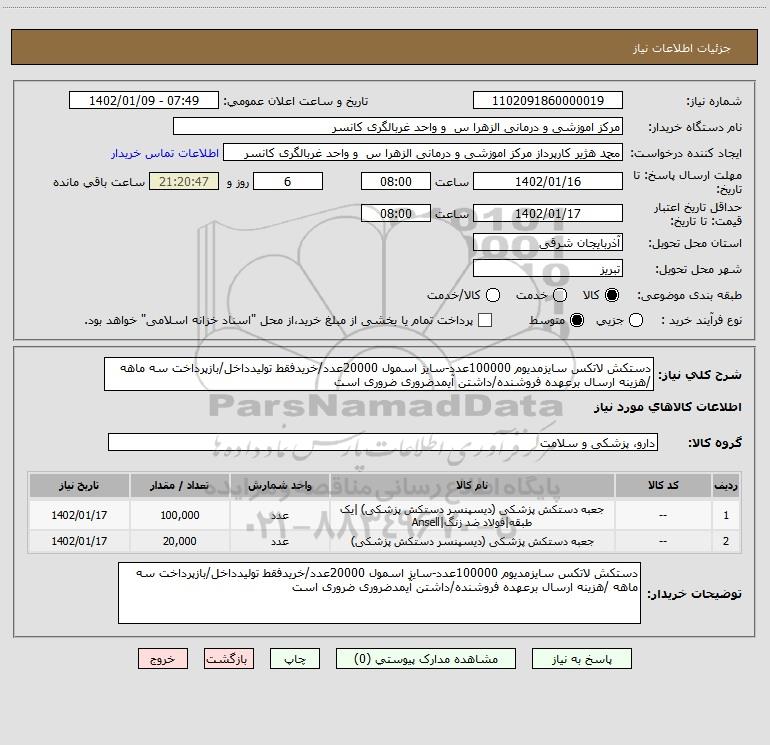Click the row 2 unit cell عدد
Screen dimensions: 770x745
(279, 541)
